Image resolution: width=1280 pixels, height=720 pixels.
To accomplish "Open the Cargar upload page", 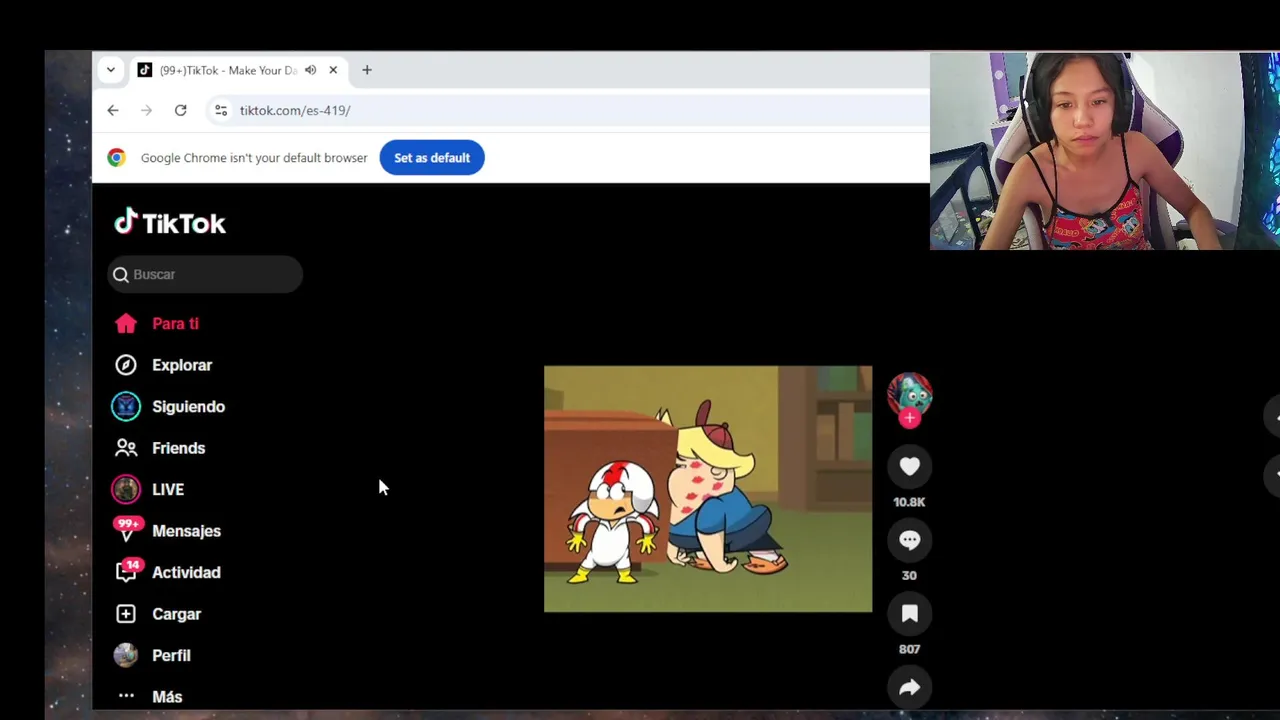I will [x=176, y=614].
